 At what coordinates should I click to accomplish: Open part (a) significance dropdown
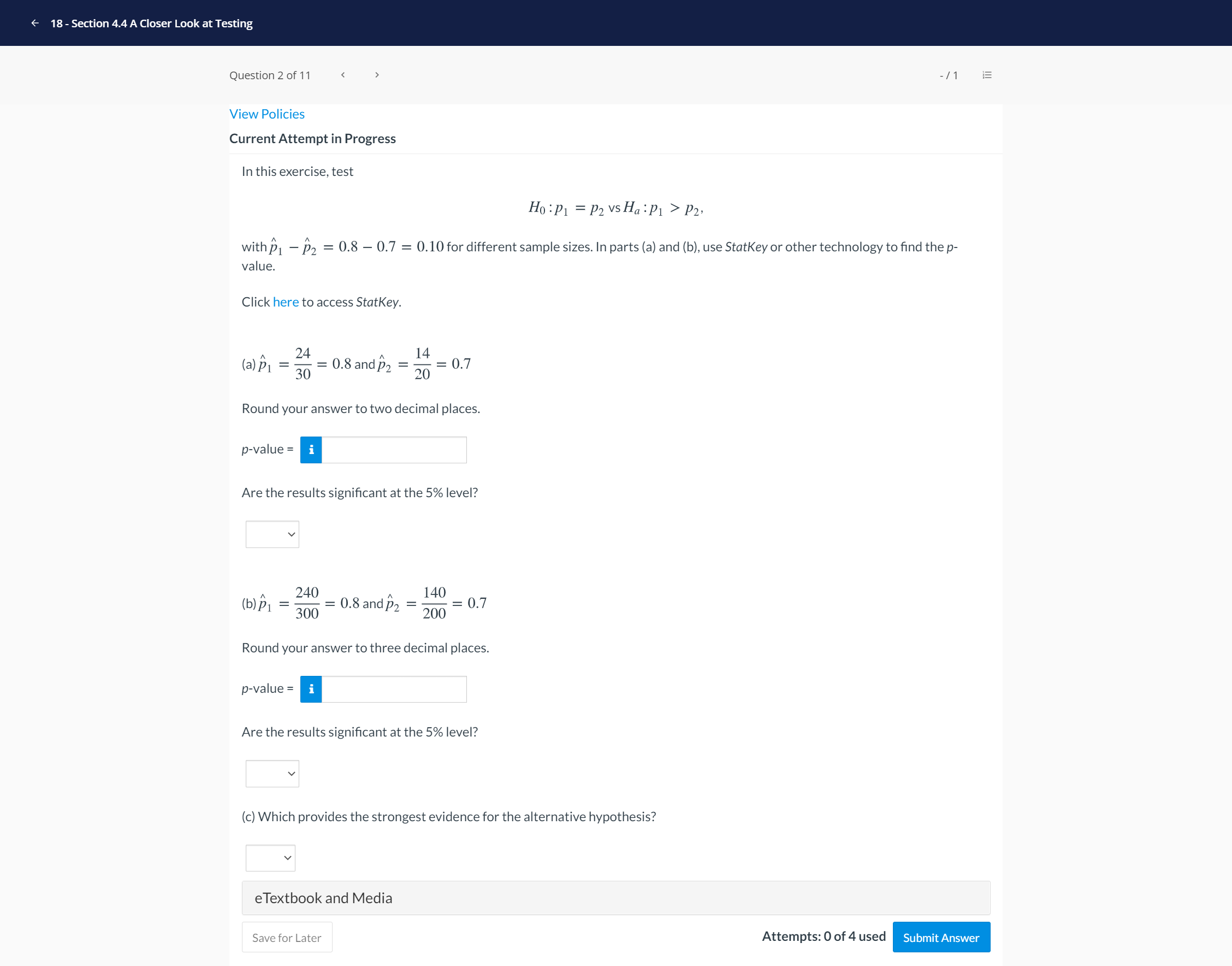click(273, 534)
